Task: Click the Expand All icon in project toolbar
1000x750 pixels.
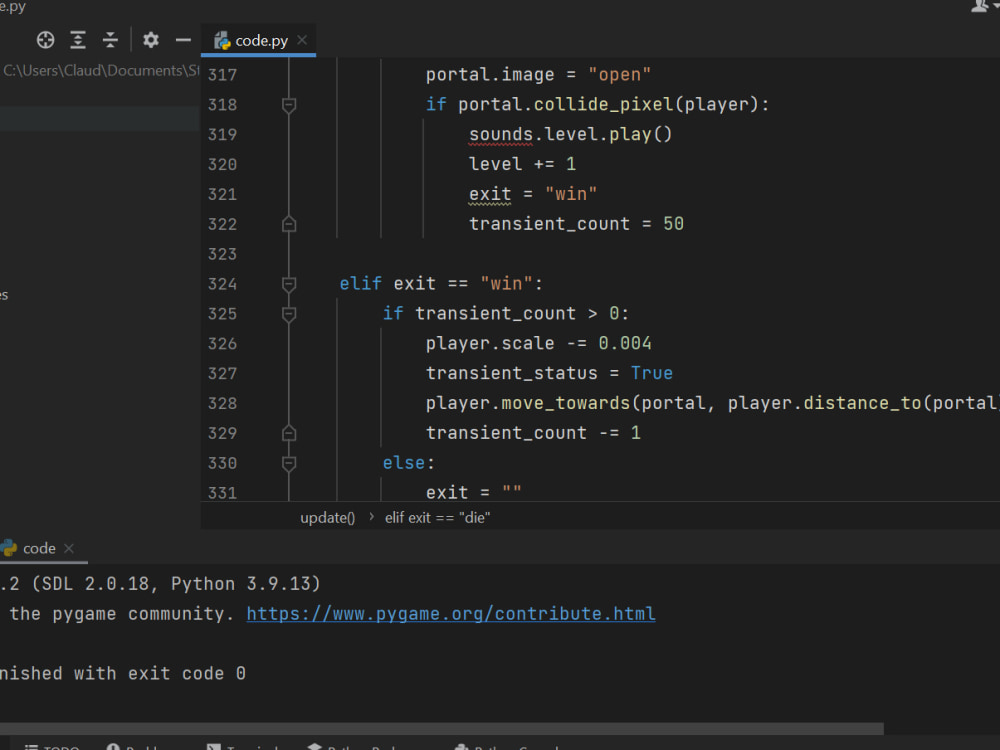Action: 78,40
